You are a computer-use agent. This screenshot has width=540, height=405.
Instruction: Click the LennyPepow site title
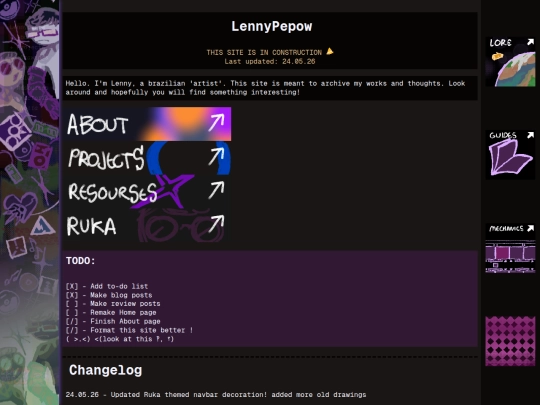tap(271, 27)
